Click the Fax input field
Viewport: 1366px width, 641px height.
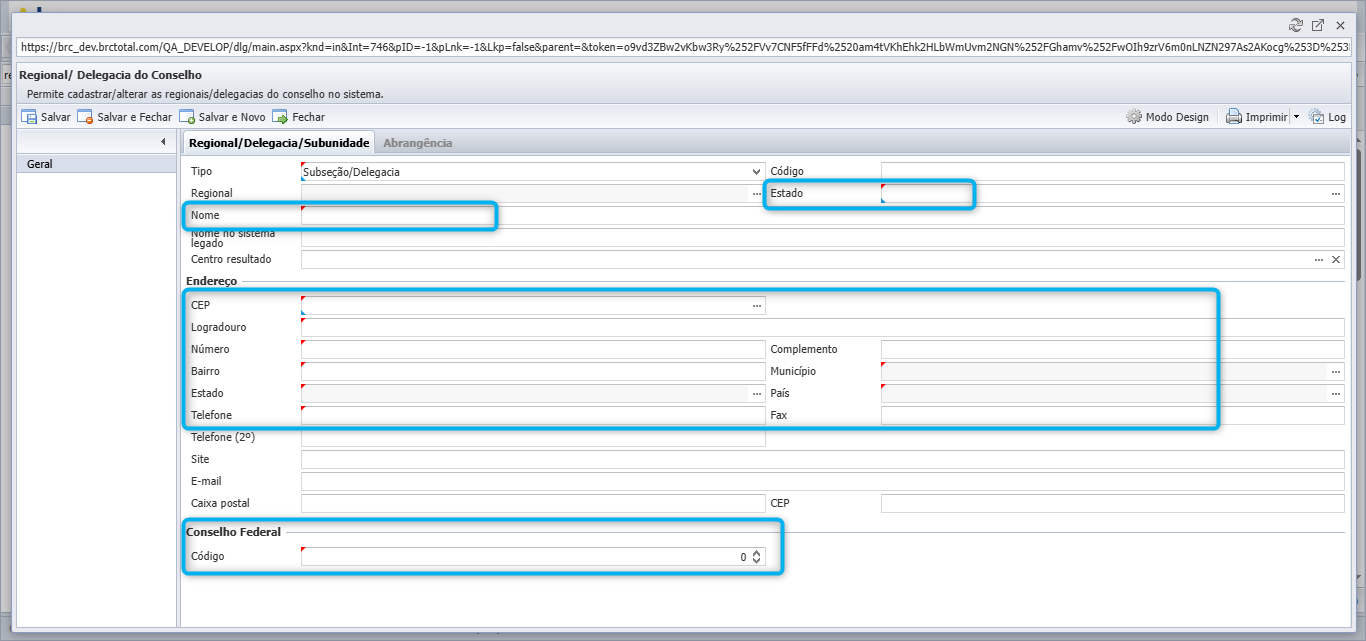coord(1113,415)
